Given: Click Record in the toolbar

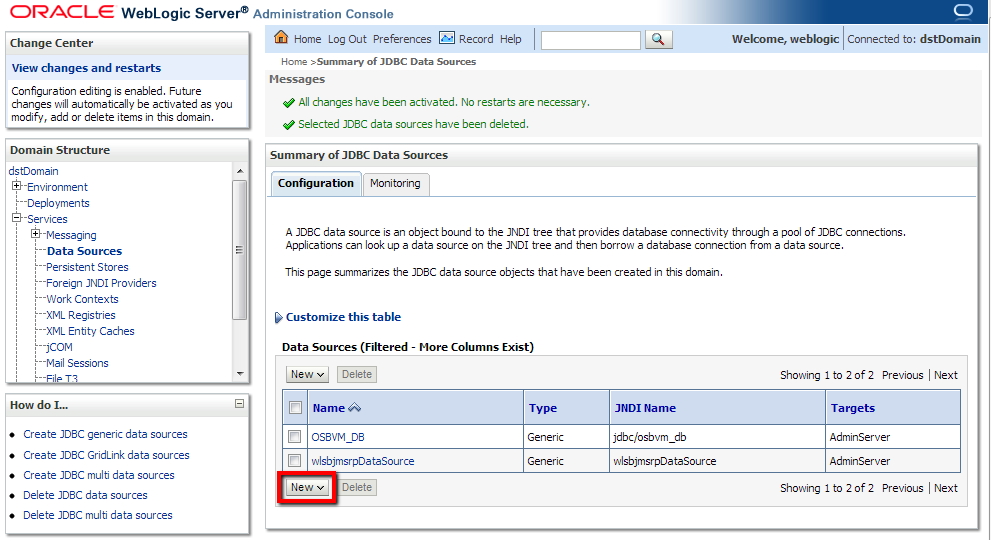Looking at the screenshot, I should (x=476, y=39).
